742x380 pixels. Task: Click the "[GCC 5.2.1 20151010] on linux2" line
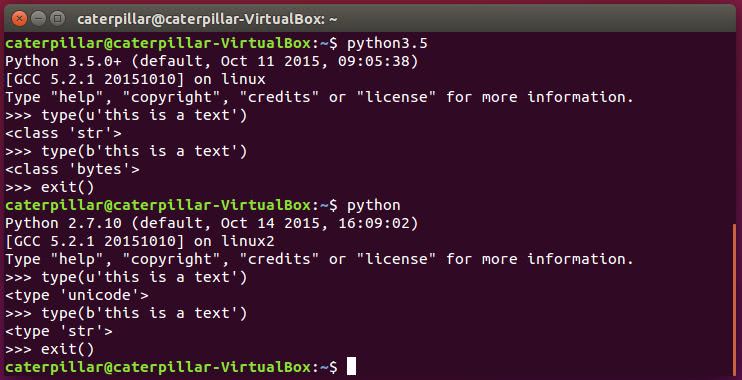(x=140, y=241)
